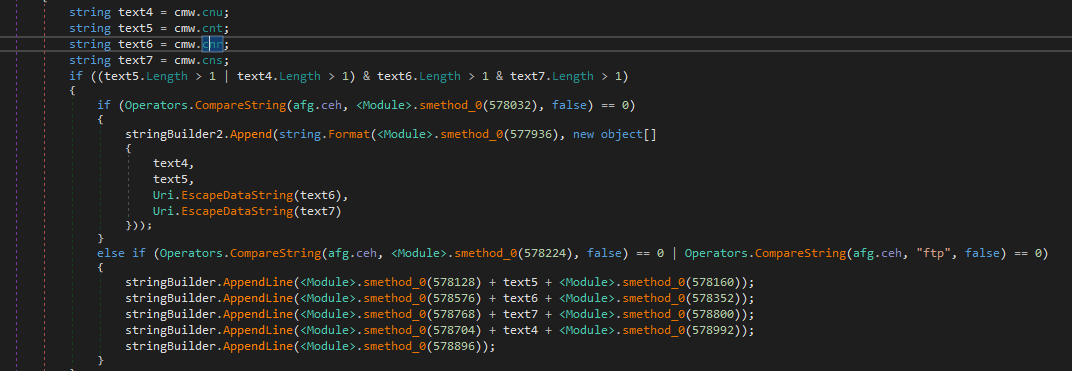Click AppendLine on the text4 concatenation line

click(x=258, y=331)
